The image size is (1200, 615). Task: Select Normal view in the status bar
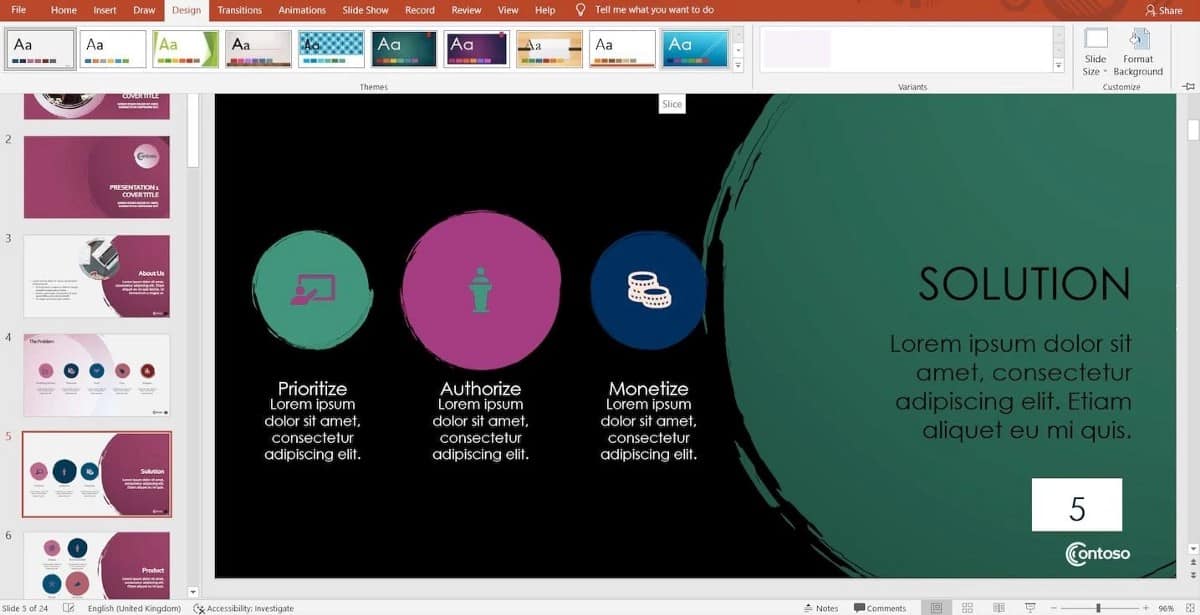point(936,607)
